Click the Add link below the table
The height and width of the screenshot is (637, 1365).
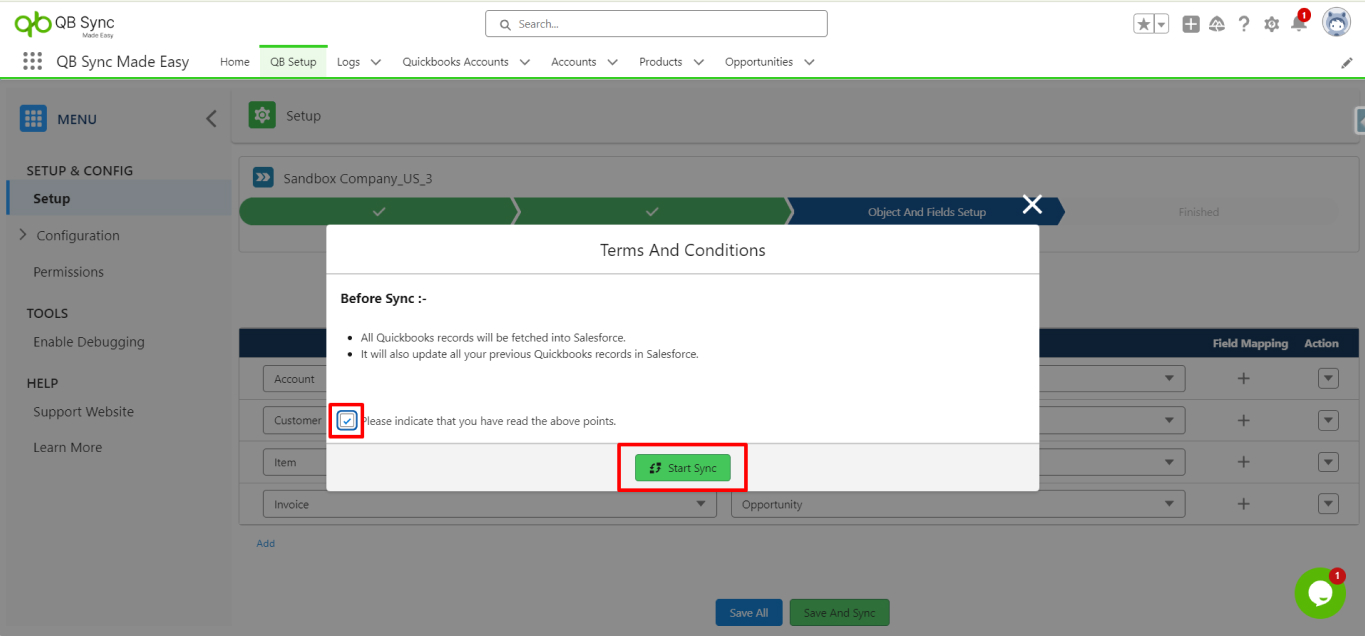pos(265,544)
